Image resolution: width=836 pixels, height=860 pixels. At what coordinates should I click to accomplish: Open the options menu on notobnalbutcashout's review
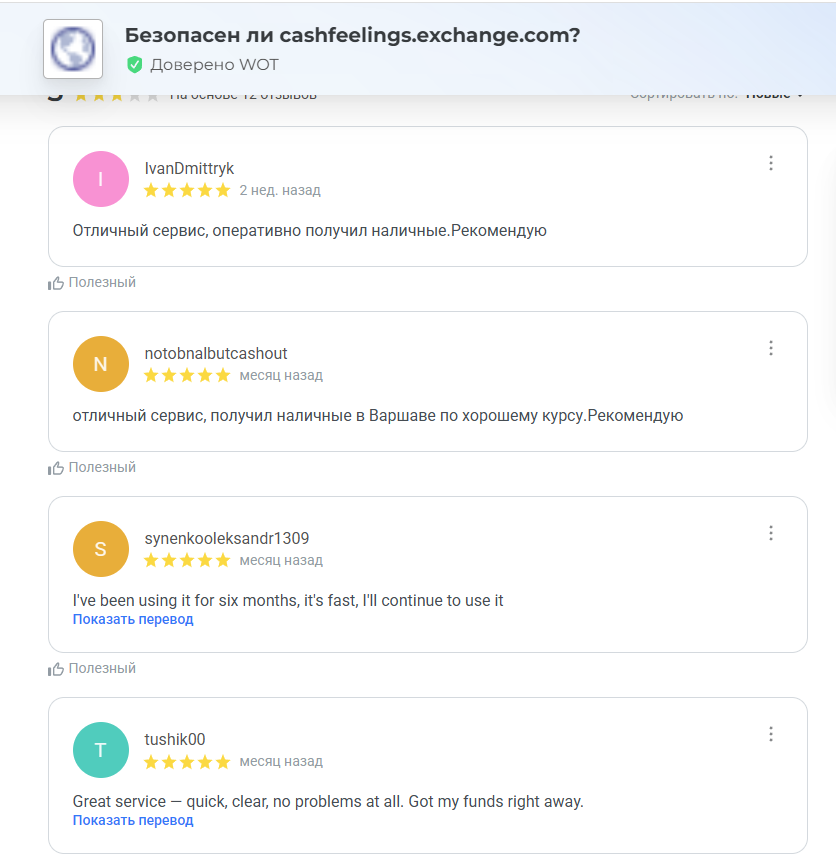771,348
